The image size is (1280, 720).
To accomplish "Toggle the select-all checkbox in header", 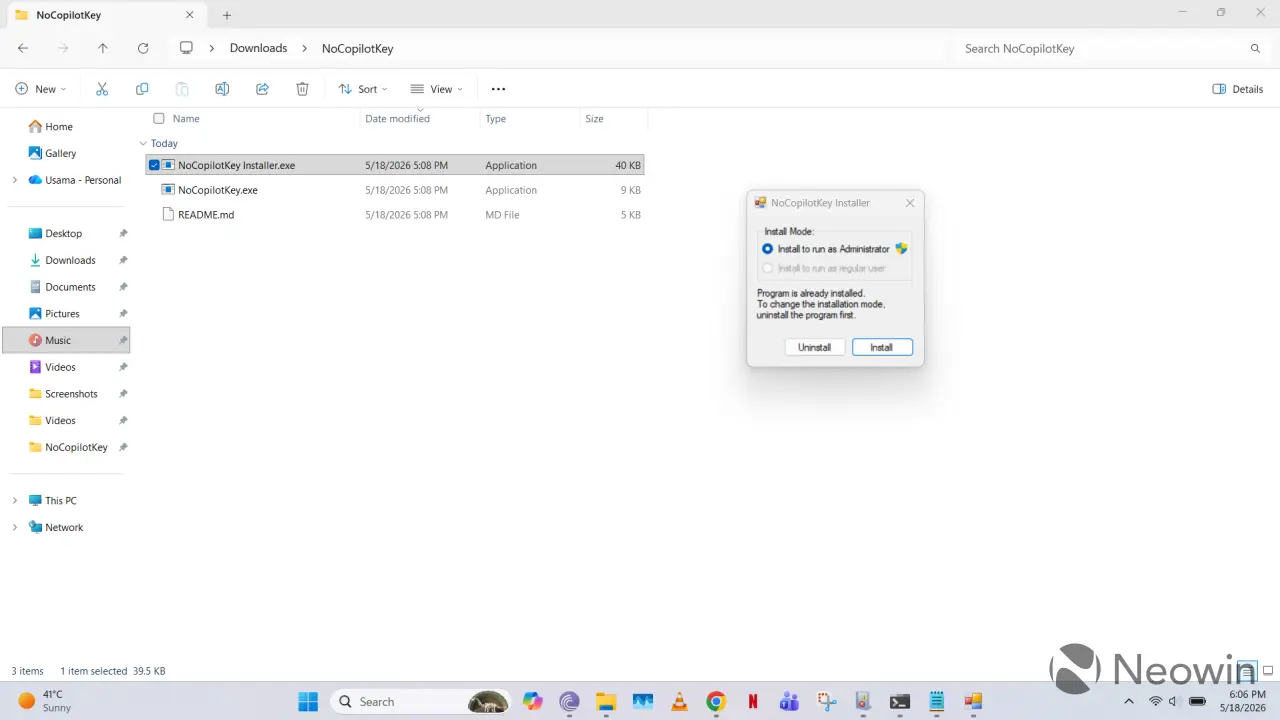I will [158, 118].
